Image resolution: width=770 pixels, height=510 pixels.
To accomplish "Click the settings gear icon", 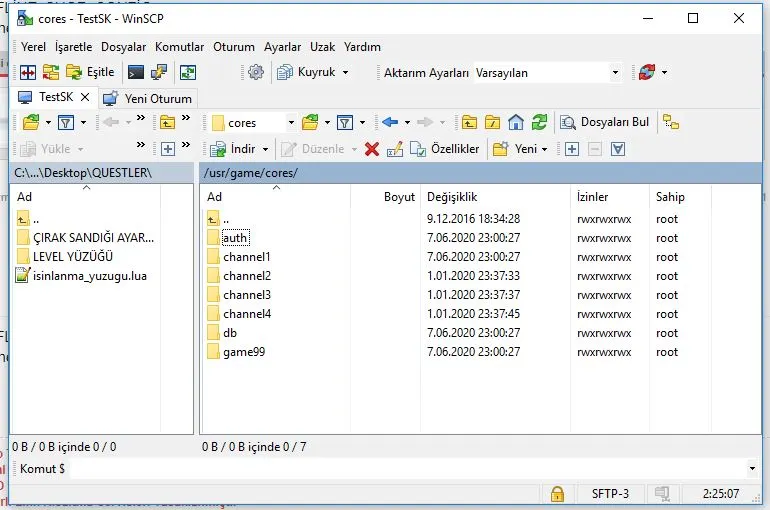I will [255, 72].
